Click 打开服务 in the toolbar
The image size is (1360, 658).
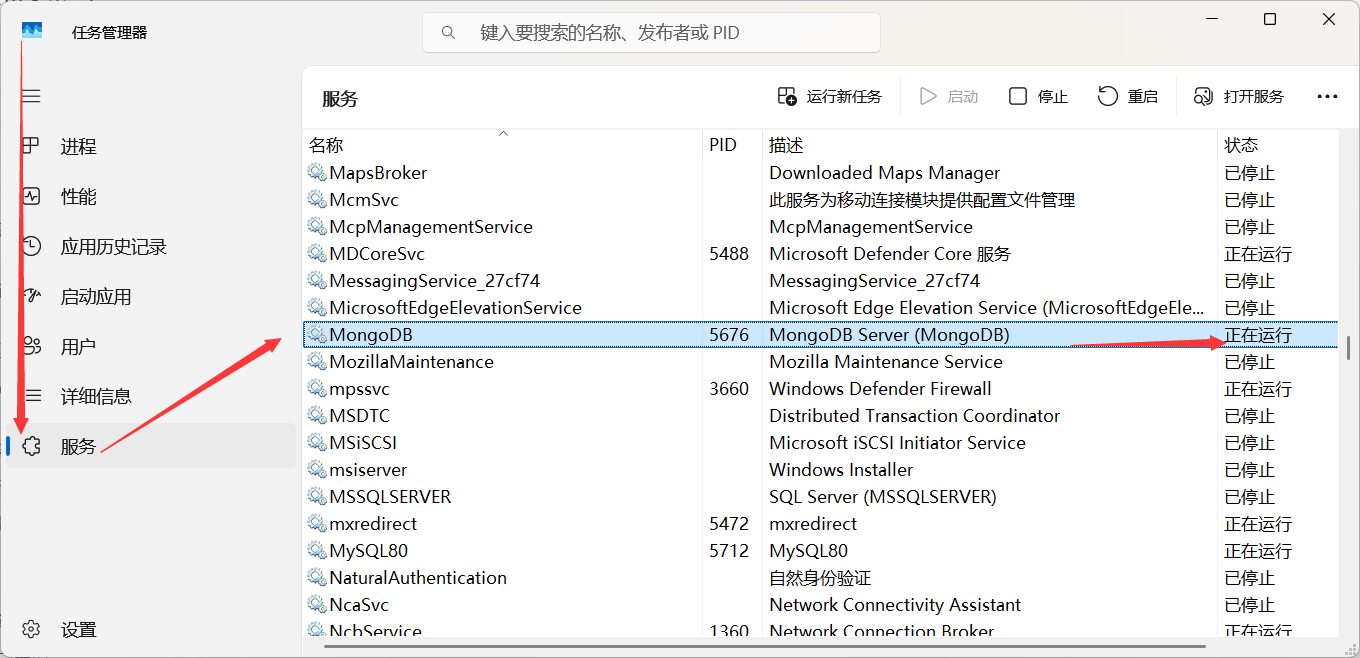[x=1239, y=97]
